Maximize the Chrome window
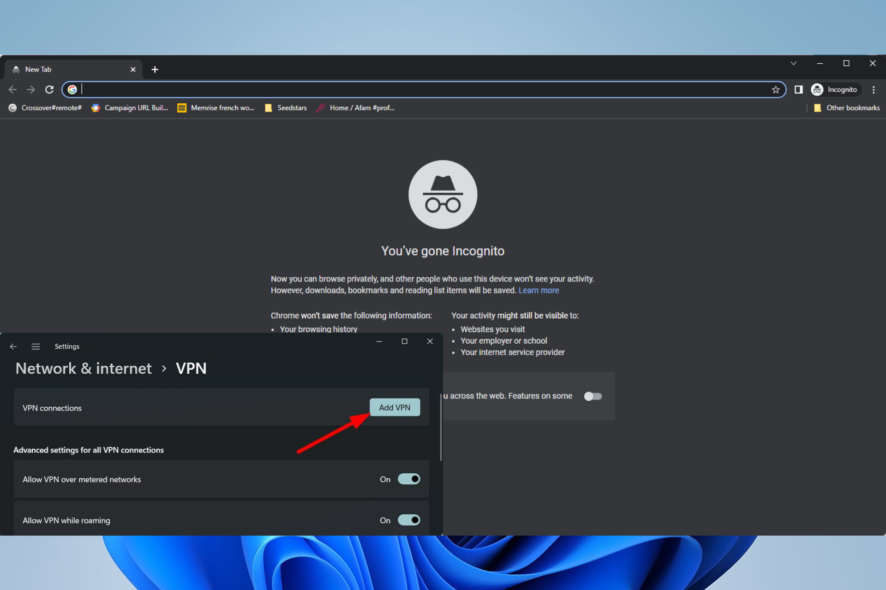Viewport: 886px width, 590px height. [x=846, y=63]
